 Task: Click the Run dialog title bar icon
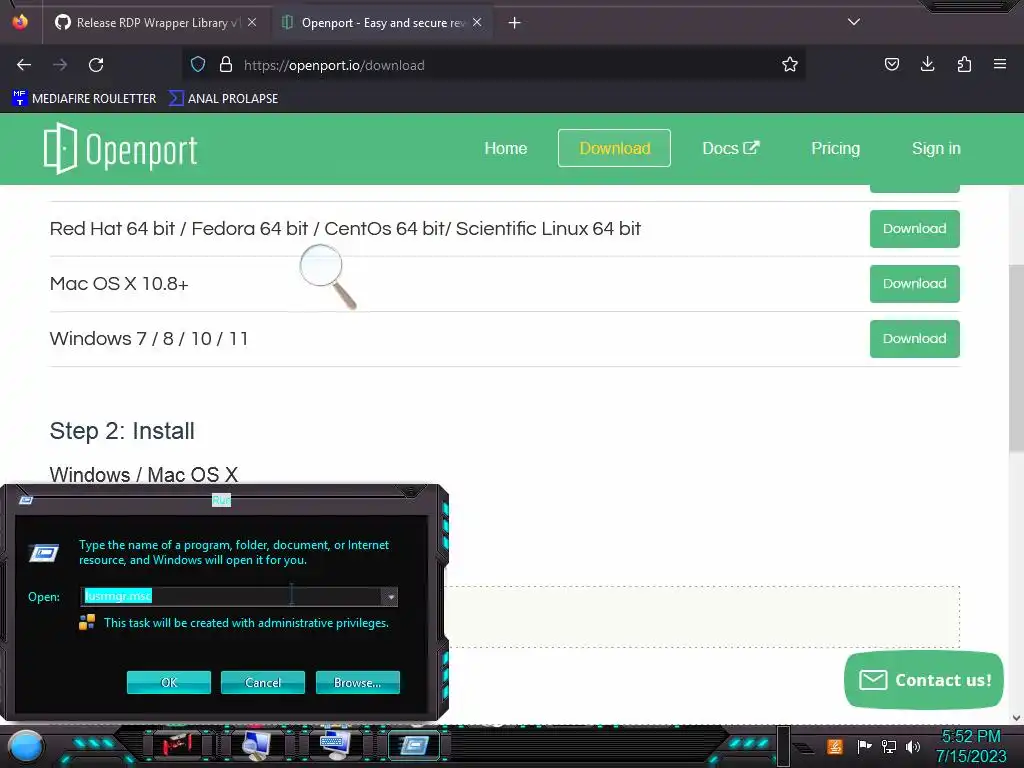click(26, 500)
